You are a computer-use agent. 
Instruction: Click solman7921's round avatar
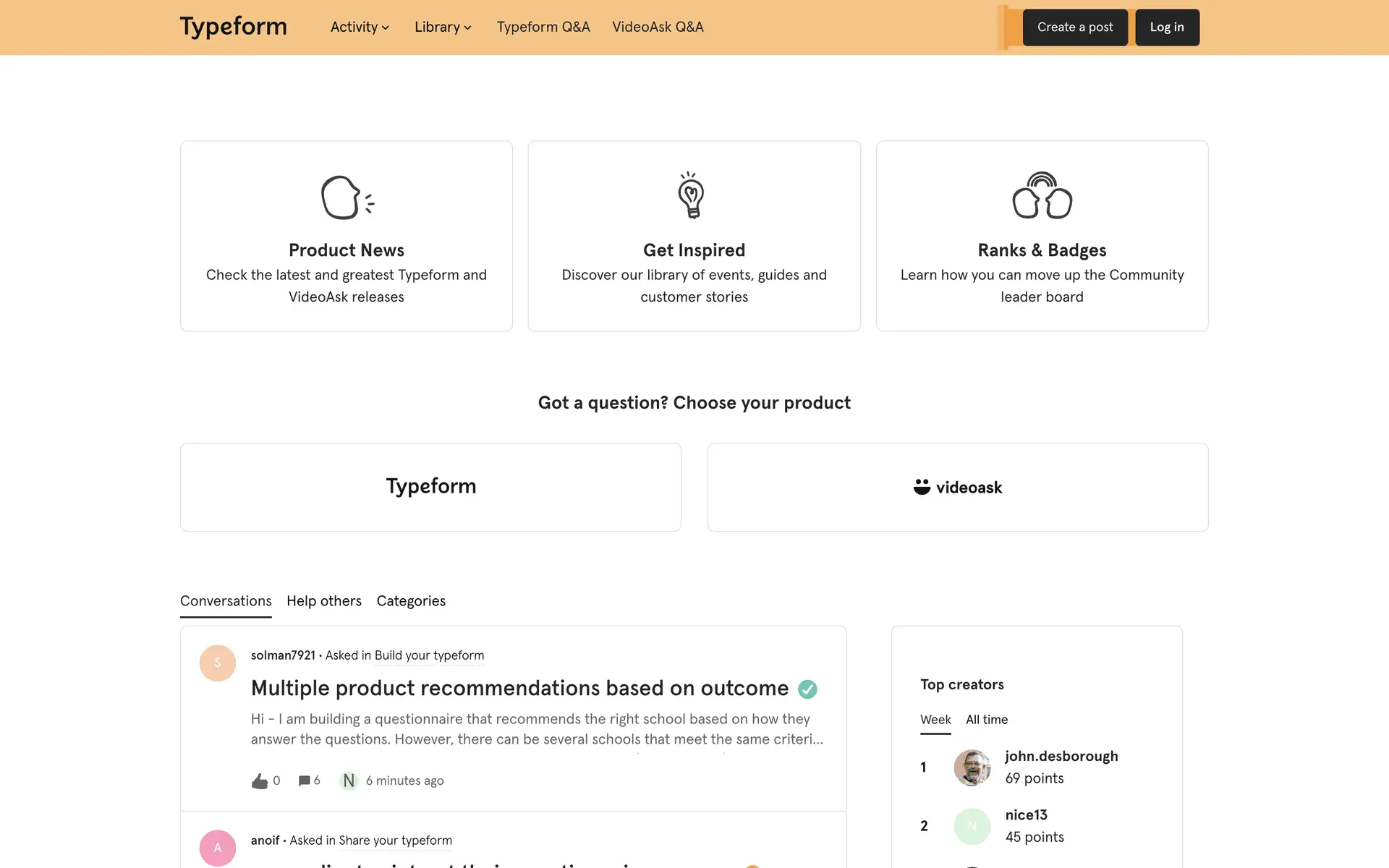point(218,663)
